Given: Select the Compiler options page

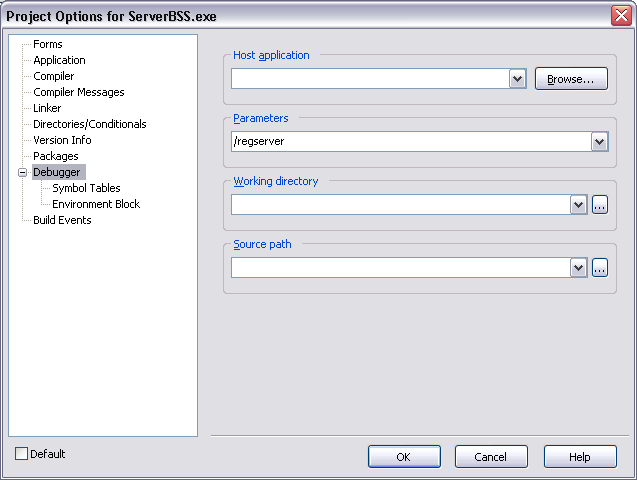Looking at the screenshot, I should [x=53, y=76].
